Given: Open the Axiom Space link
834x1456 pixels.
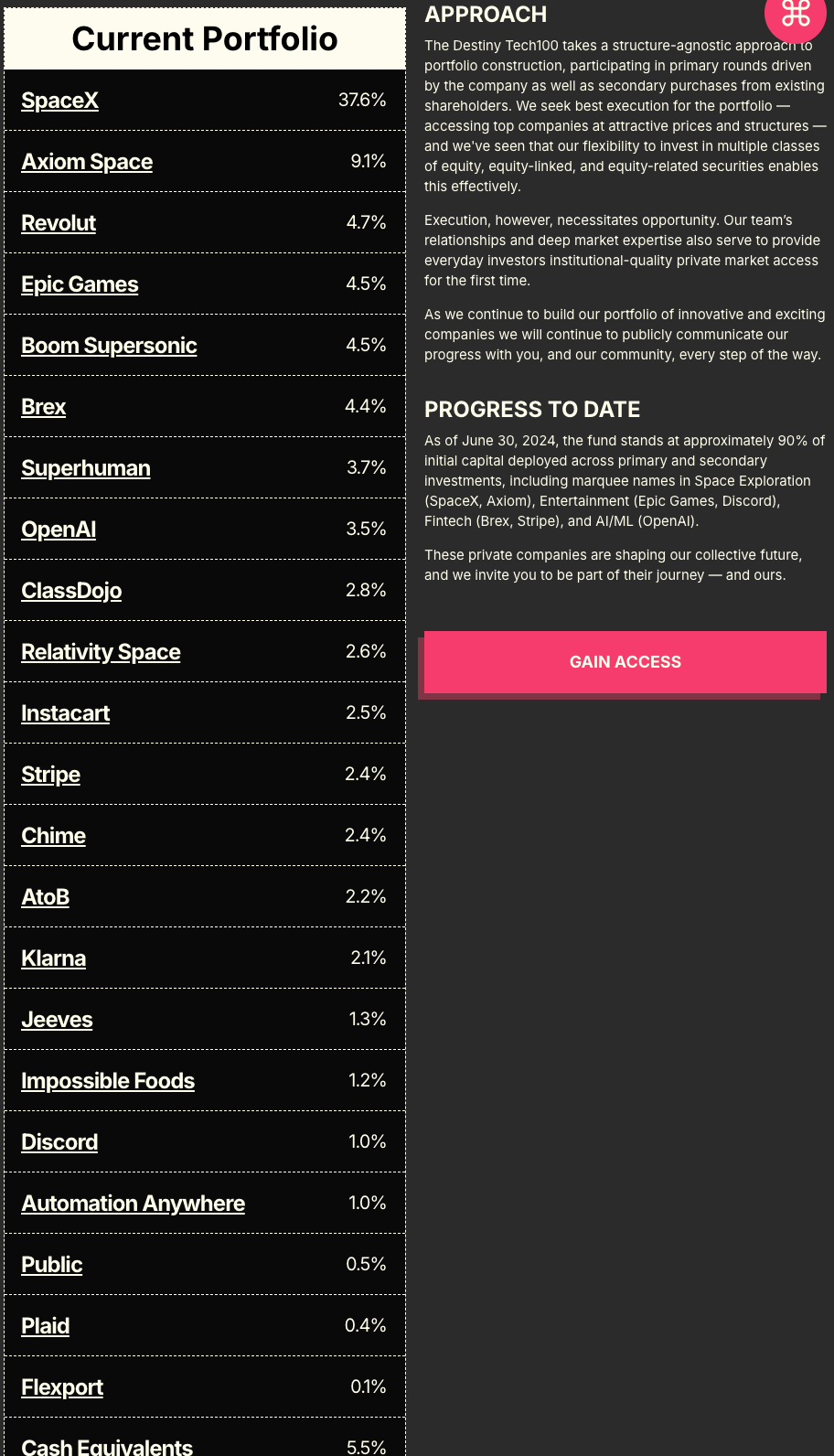Looking at the screenshot, I should 87,162.
